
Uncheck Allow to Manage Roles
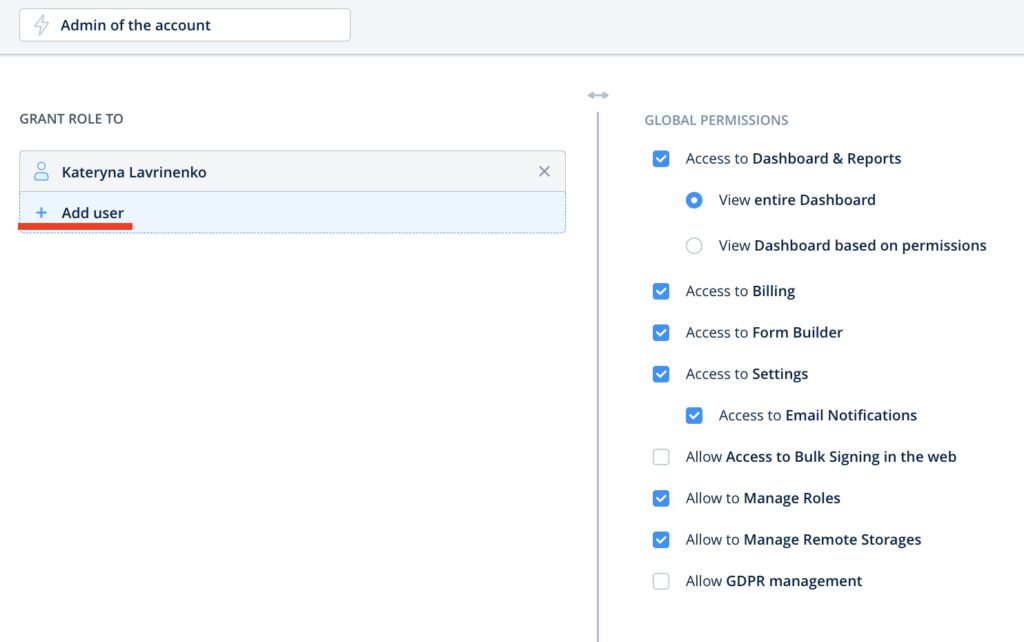[661, 498]
